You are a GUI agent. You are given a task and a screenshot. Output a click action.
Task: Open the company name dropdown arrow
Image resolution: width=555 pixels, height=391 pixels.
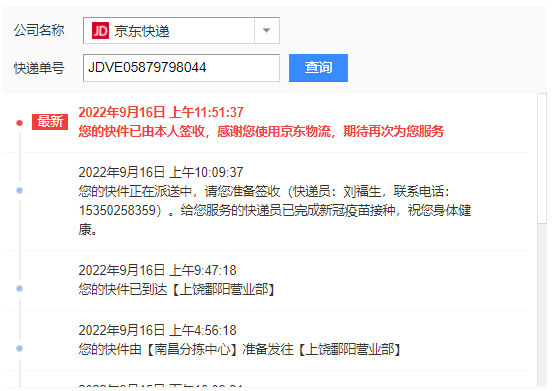tap(267, 31)
